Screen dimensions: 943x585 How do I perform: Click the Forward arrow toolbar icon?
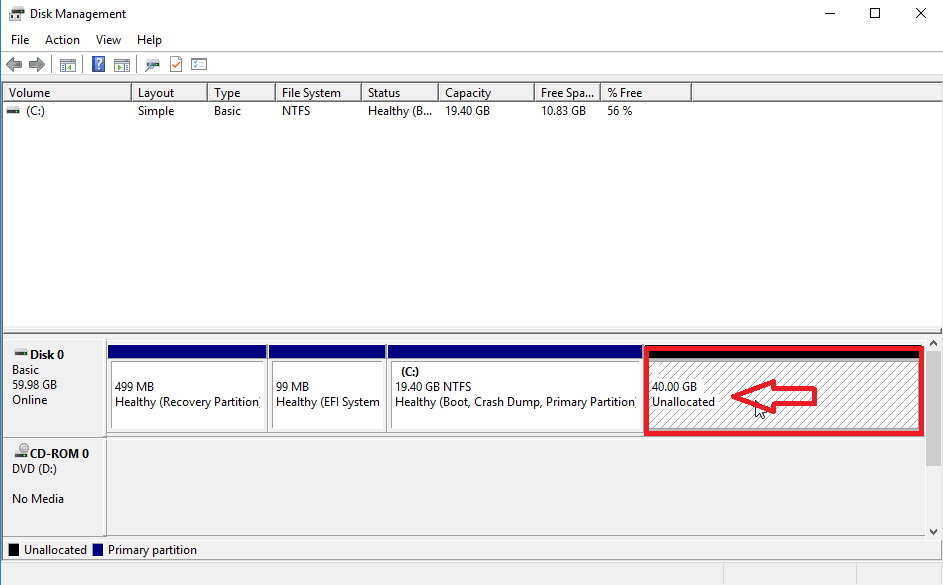37,64
